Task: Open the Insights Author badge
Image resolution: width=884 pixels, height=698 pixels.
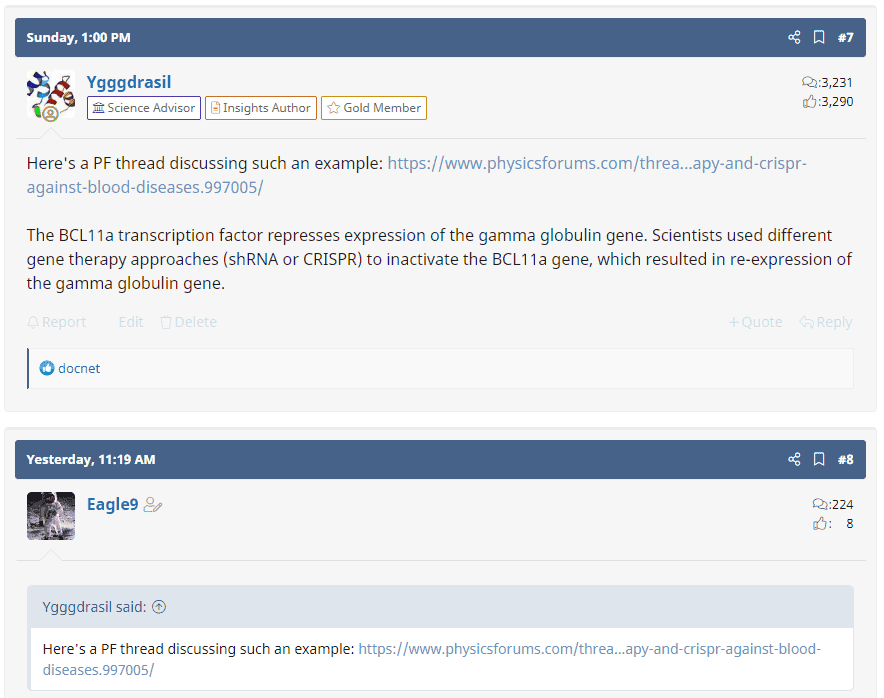Action: point(261,108)
